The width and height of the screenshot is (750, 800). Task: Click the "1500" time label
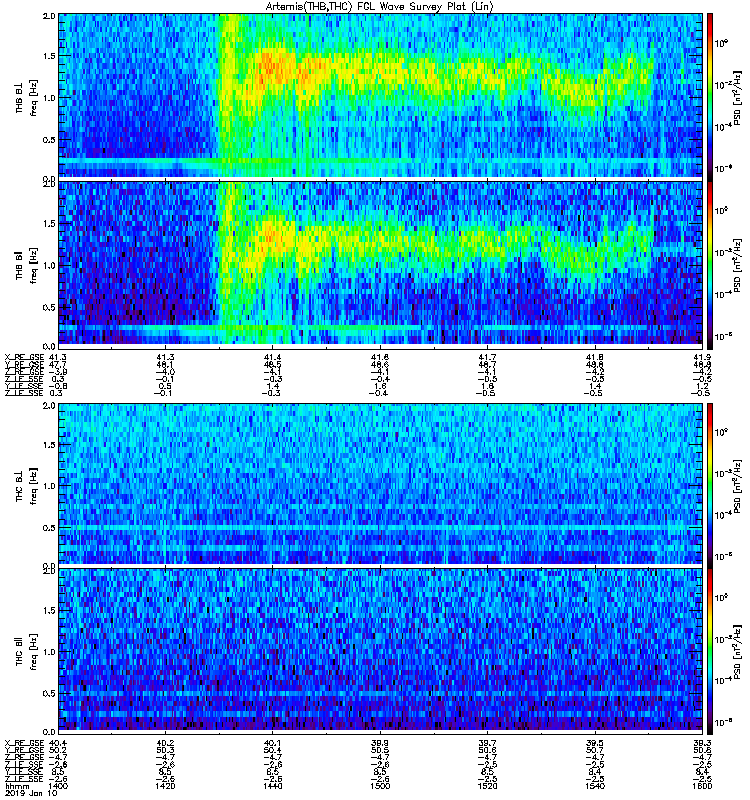point(380,786)
